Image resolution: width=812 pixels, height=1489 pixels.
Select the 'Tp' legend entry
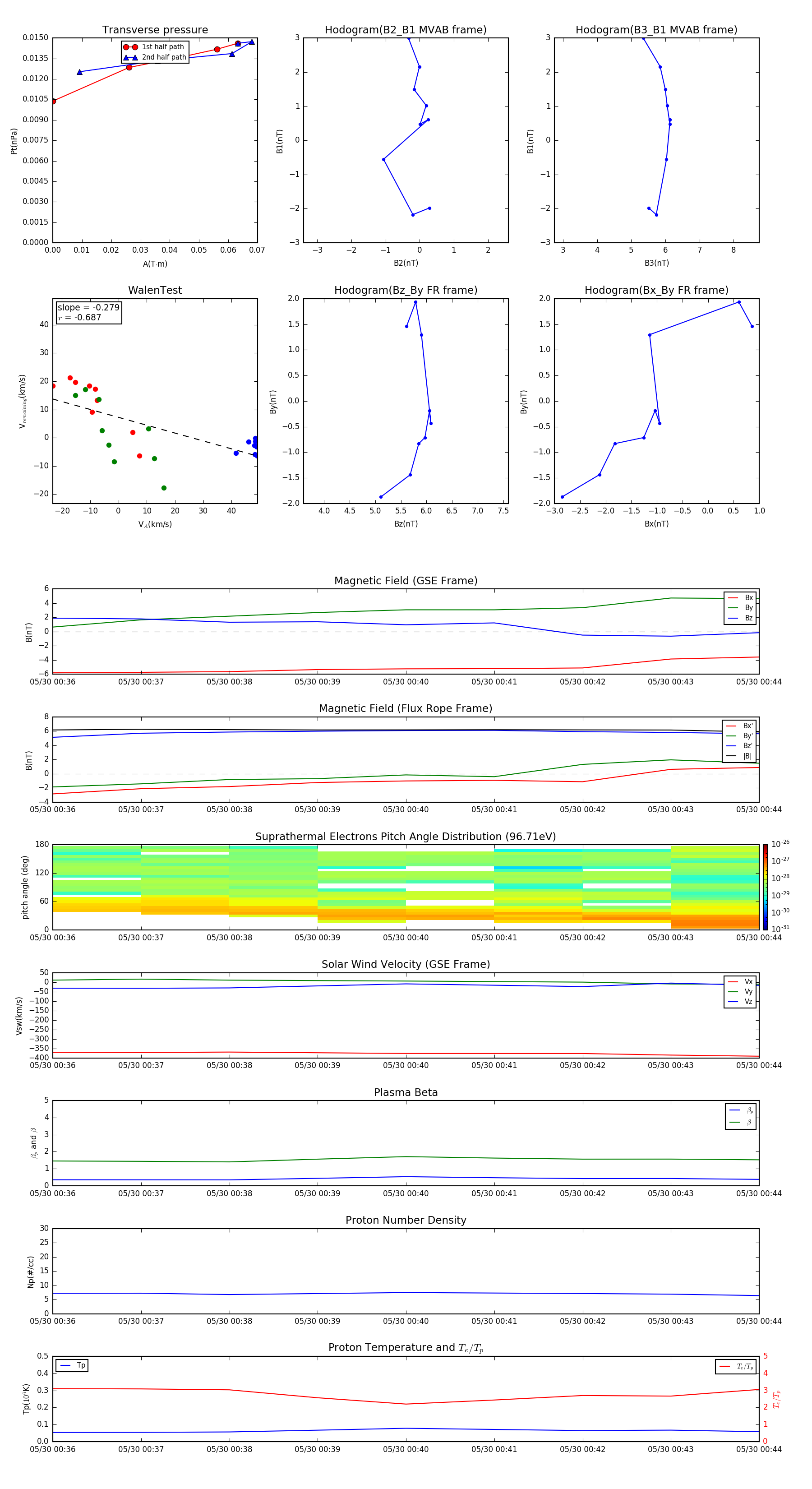tap(73, 1365)
